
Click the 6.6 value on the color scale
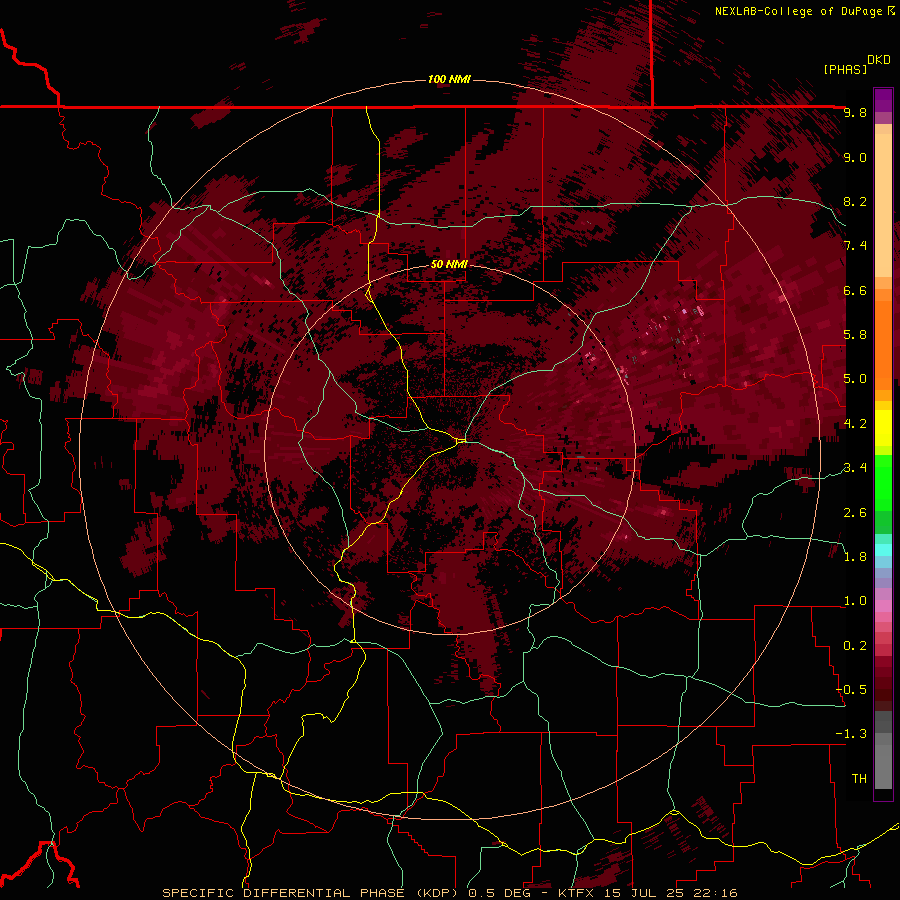click(x=855, y=290)
